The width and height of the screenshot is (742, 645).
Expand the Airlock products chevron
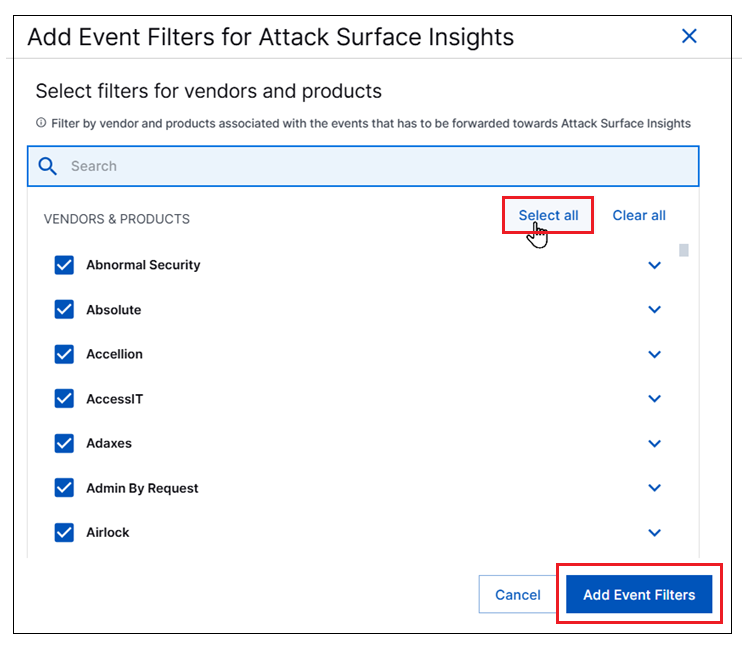point(655,532)
